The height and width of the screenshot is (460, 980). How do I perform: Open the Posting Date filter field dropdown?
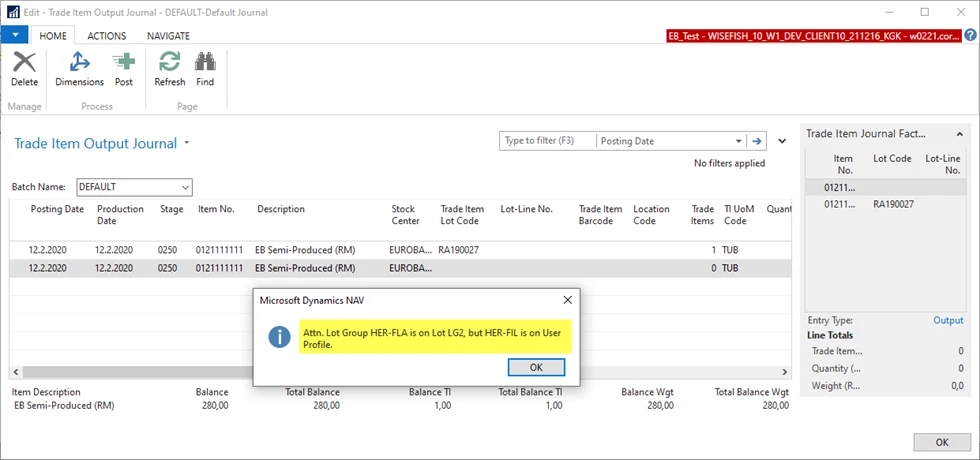point(739,141)
